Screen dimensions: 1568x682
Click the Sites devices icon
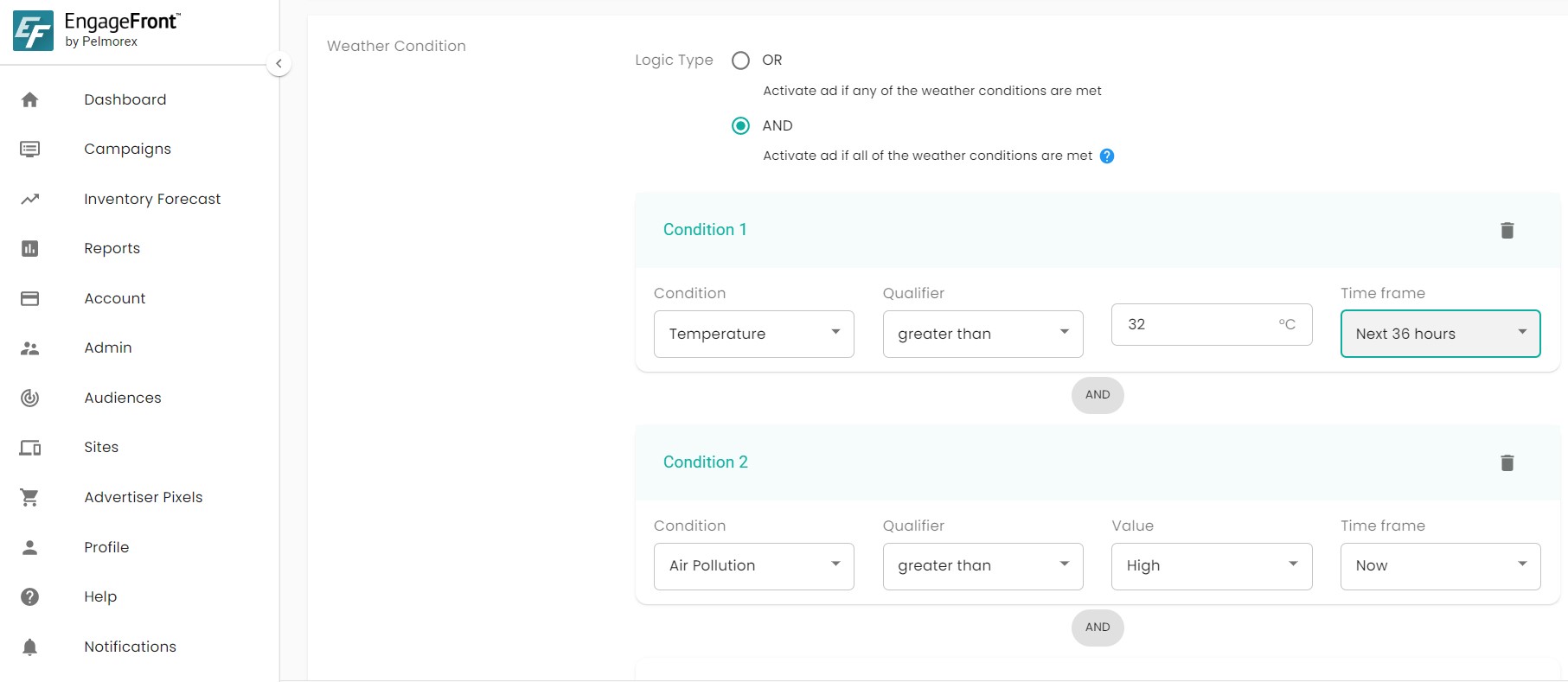(29, 448)
